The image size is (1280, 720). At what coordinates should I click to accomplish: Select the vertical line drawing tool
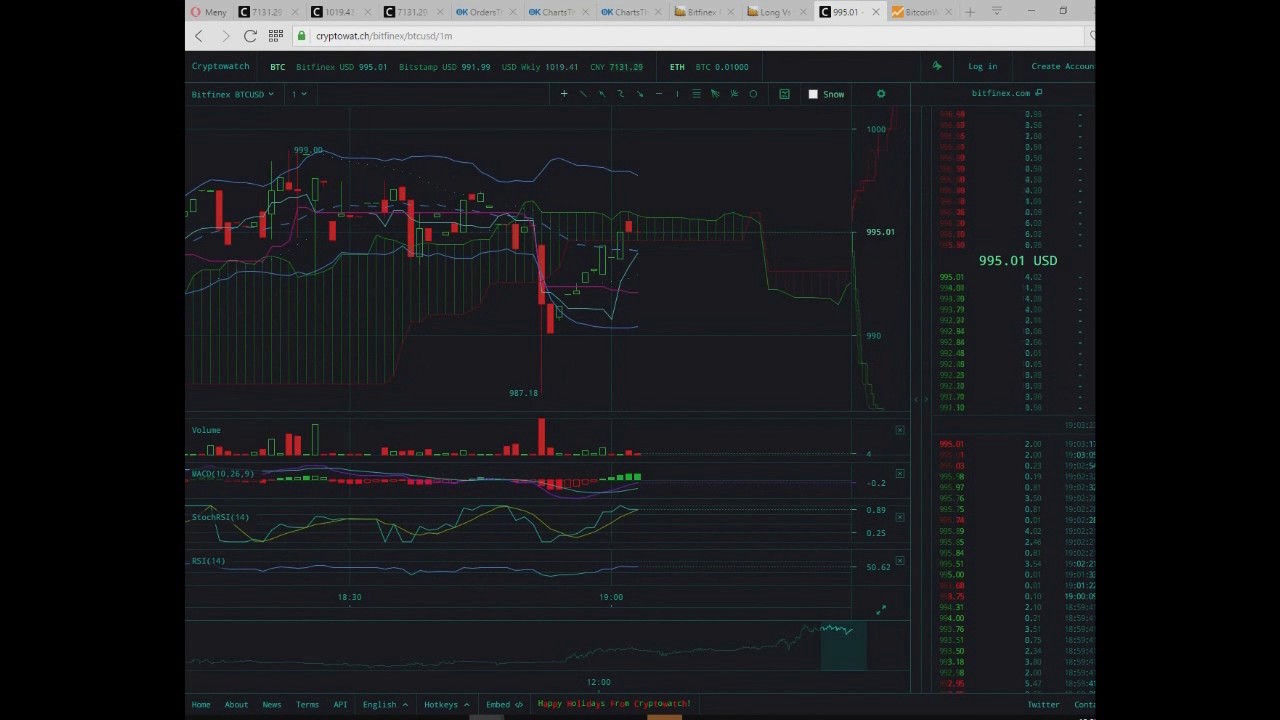click(x=677, y=94)
